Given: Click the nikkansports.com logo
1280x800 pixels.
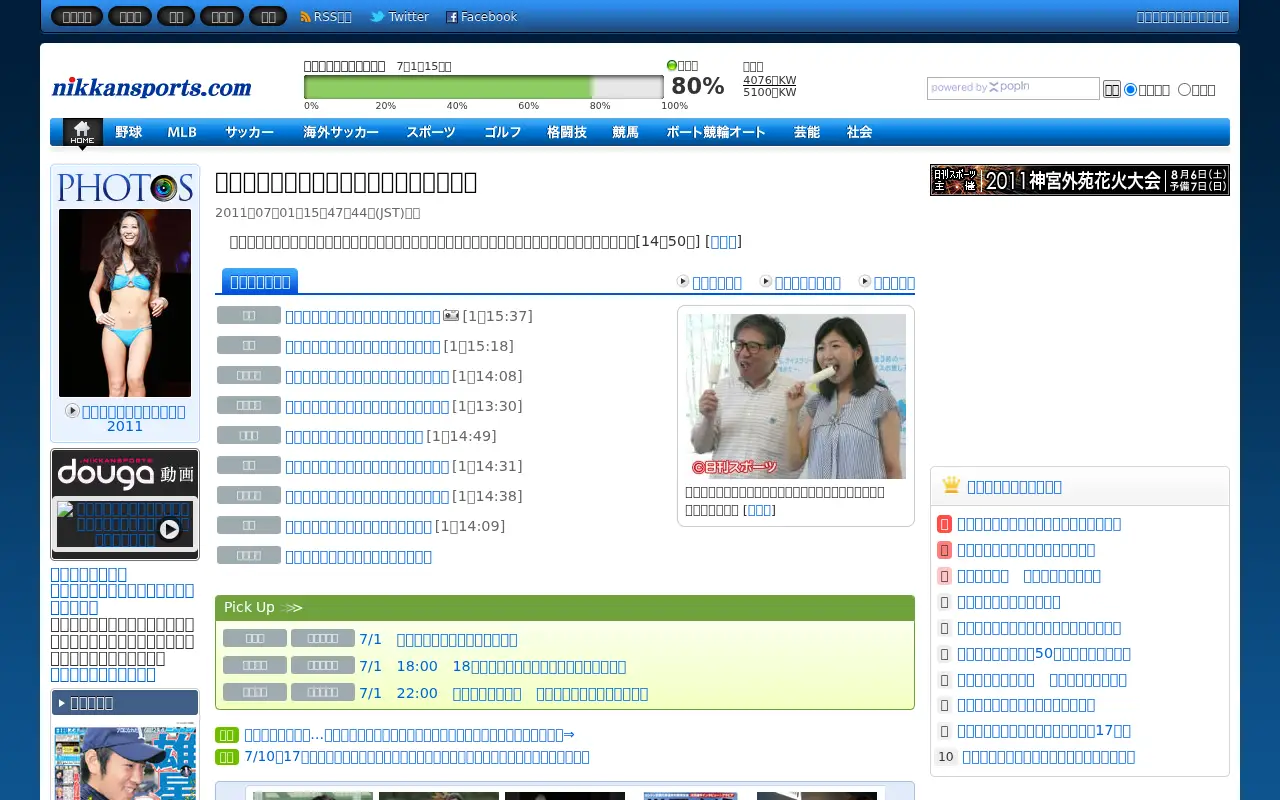Looking at the screenshot, I should tap(152, 87).
